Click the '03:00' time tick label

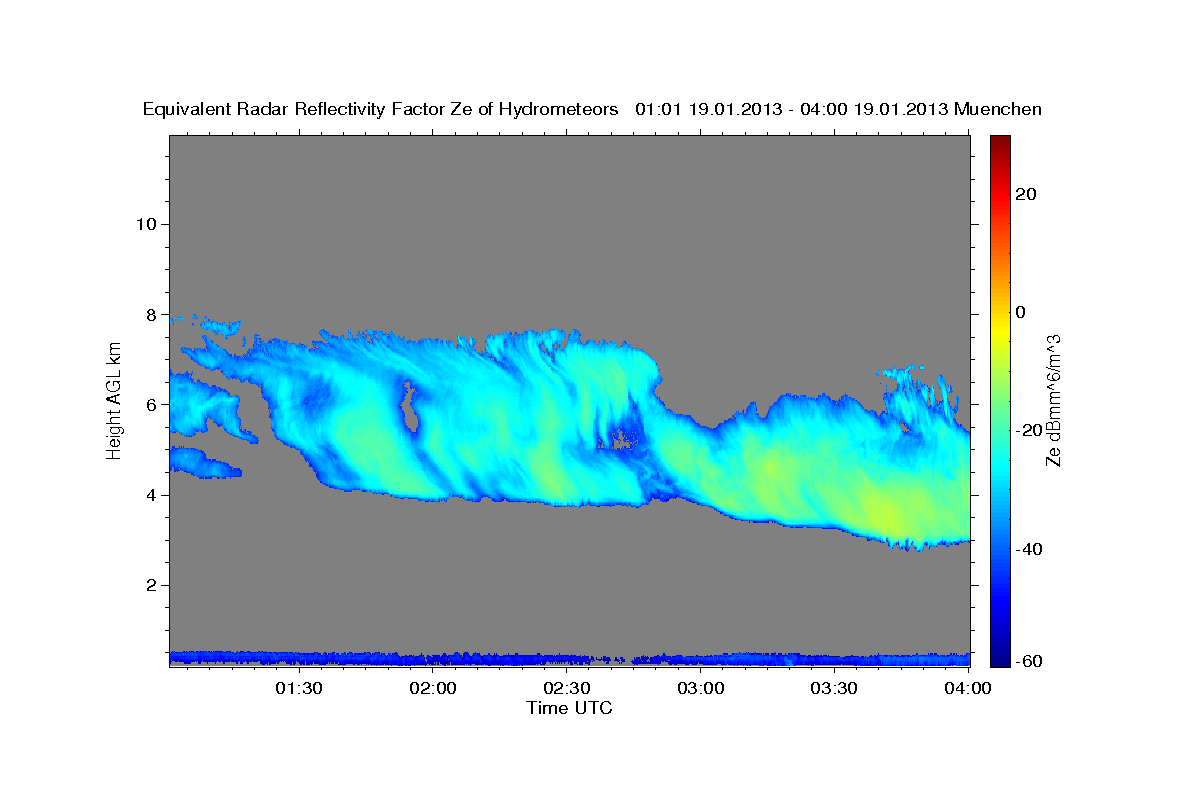coord(701,689)
